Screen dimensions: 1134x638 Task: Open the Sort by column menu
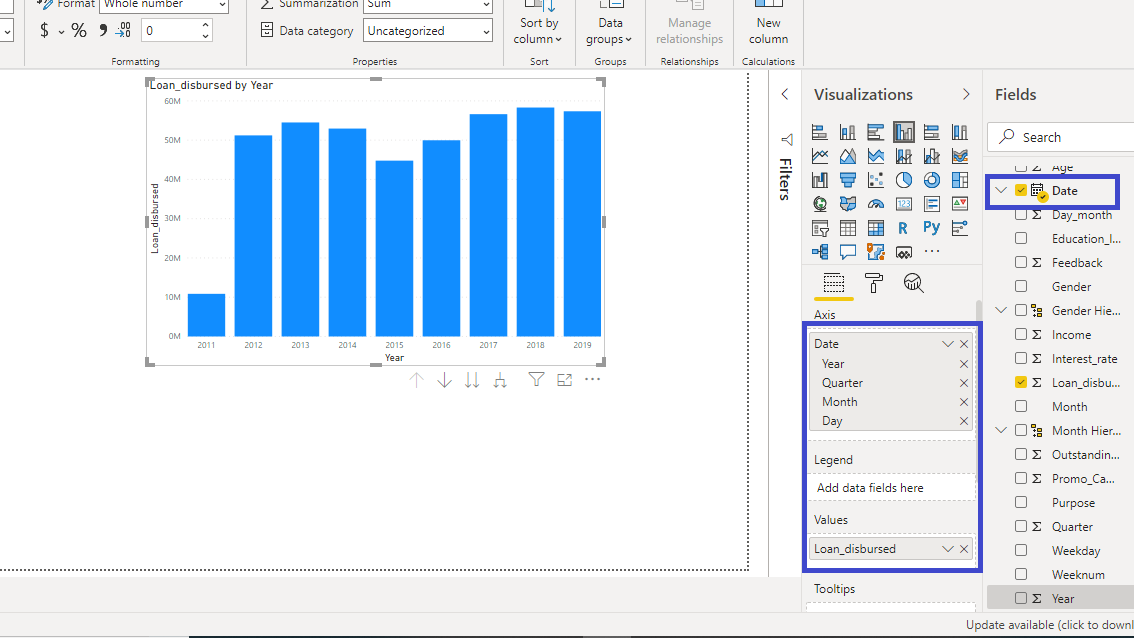point(538,31)
